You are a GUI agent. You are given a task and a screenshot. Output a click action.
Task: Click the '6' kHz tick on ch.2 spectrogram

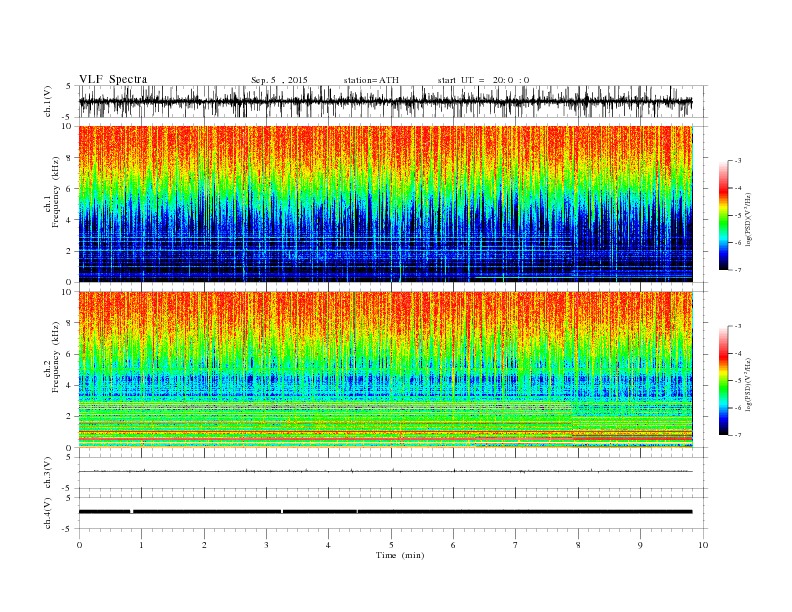(x=69, y=354)
